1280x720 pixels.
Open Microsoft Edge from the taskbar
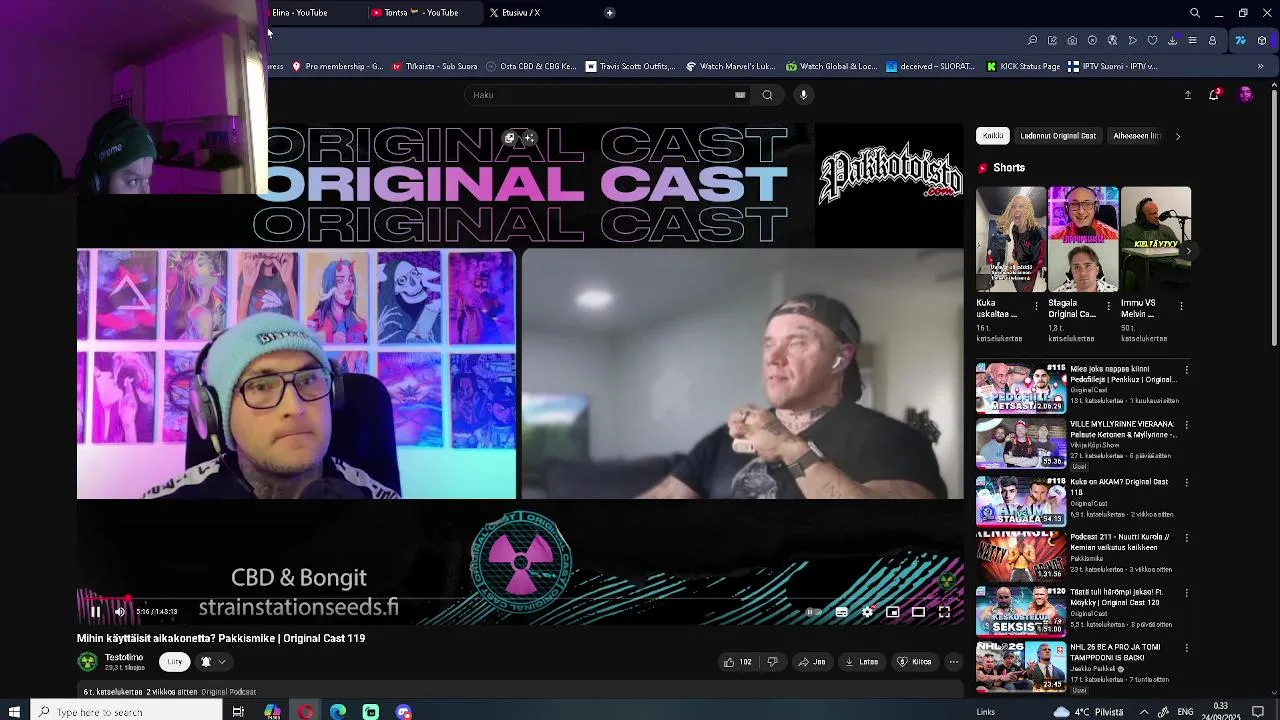point(338,712)
